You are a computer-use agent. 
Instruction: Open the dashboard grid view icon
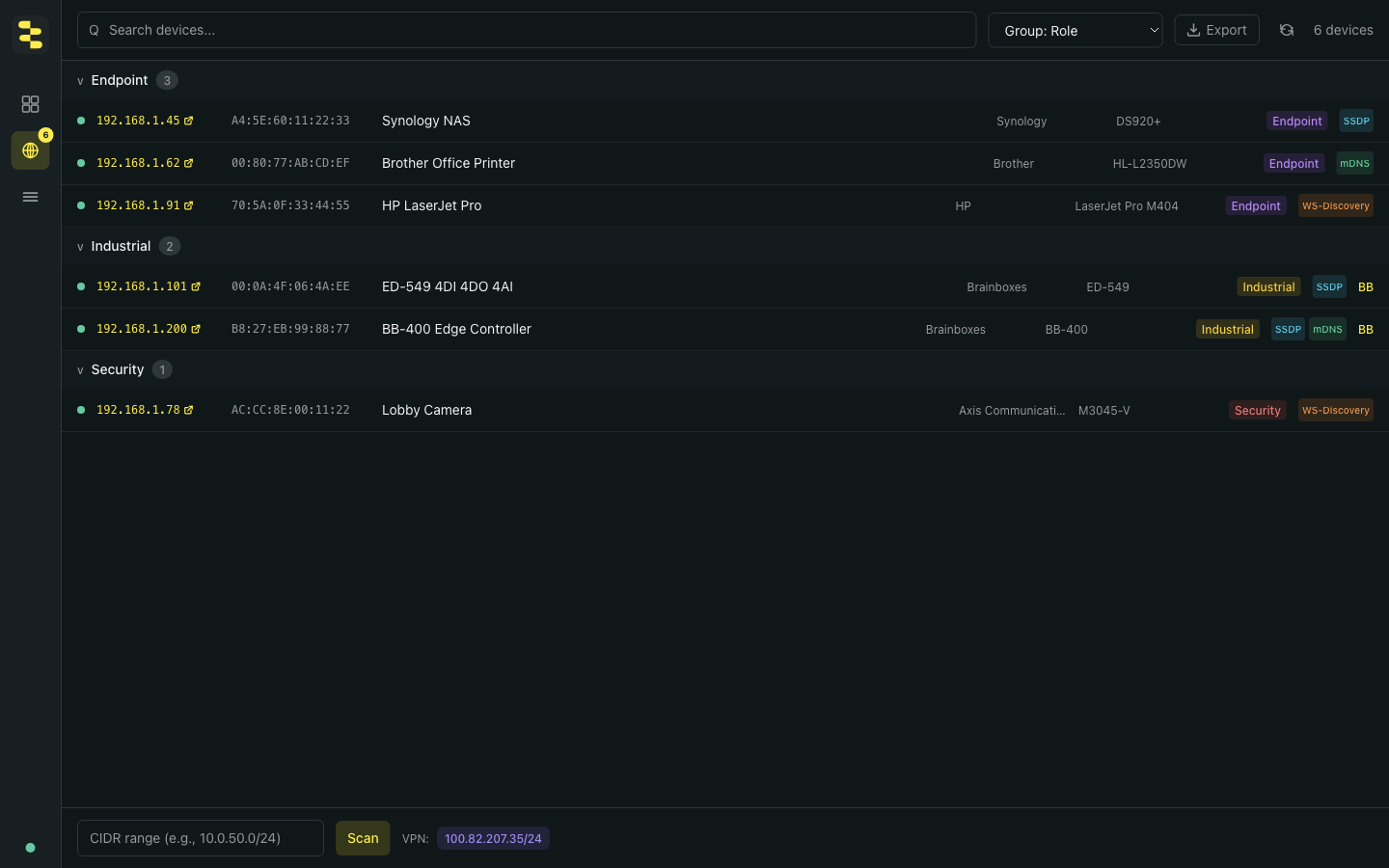pos(30,104)
